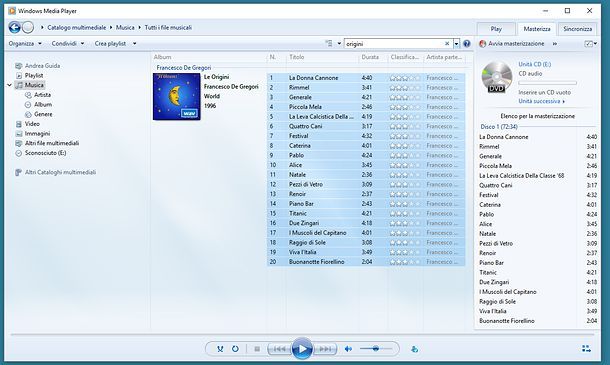Screen dimensions: 610x365
Task: Click Disco 1 (72:34) header
Action: (499, 127)
